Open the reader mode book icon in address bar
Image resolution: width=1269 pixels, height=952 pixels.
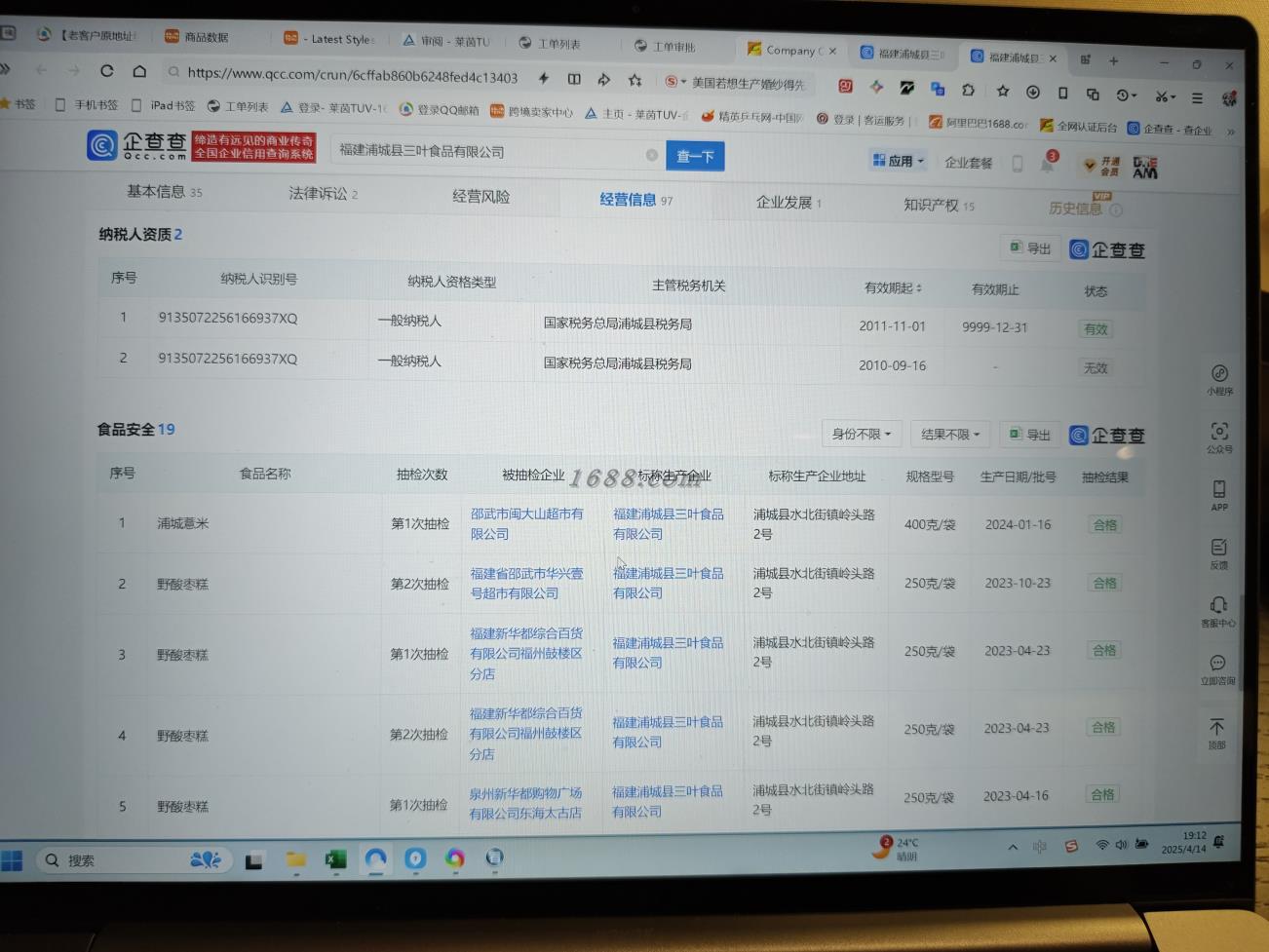tap(574, 79)
